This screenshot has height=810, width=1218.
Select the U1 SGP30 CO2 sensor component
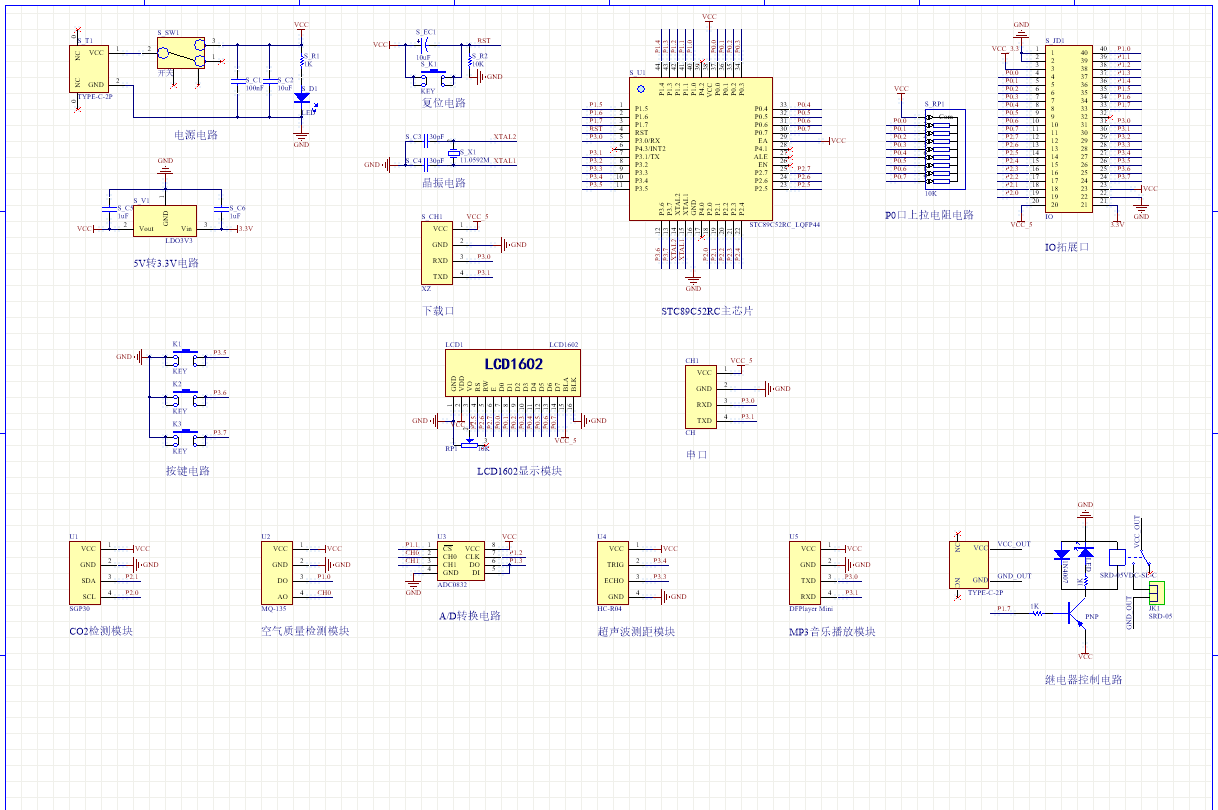pyautogui.click(x=85, y=572)
